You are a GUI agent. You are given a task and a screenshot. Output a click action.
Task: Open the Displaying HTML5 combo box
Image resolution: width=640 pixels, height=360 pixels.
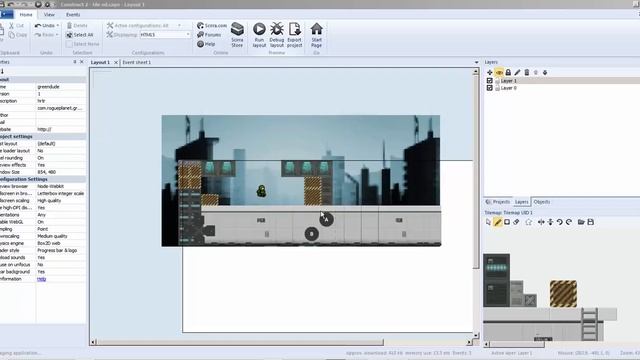(x=165, y=35)
